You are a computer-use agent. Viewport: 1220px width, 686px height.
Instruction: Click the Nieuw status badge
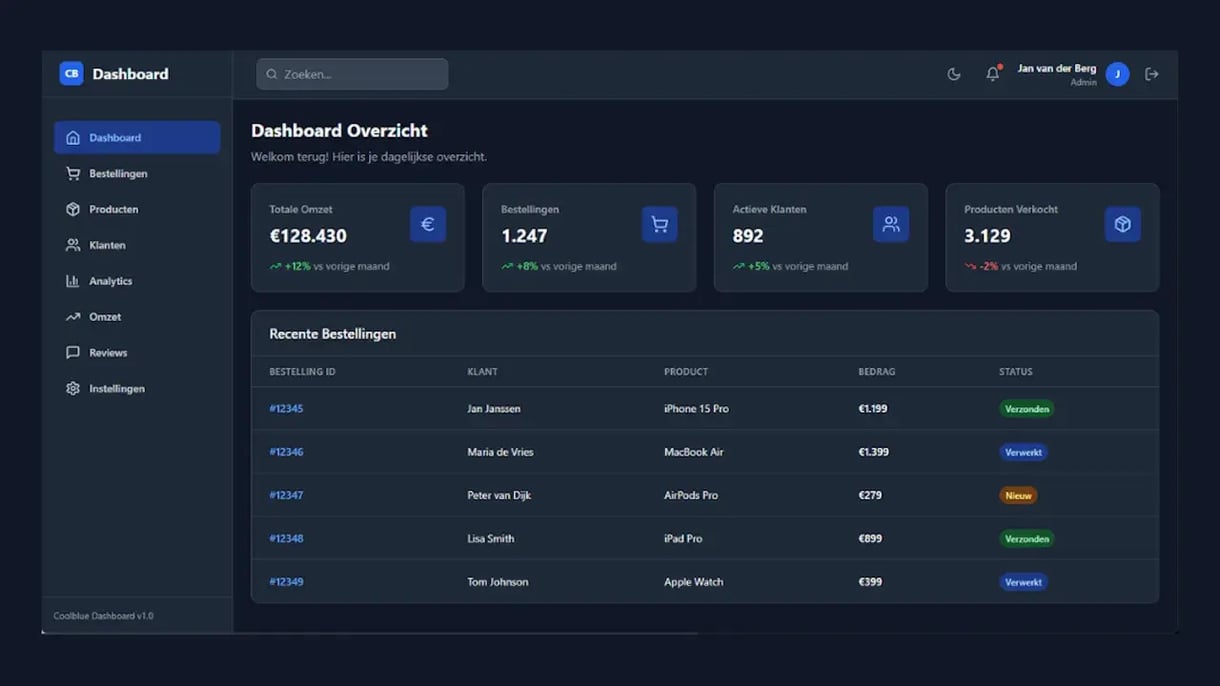pos(1018,495)
